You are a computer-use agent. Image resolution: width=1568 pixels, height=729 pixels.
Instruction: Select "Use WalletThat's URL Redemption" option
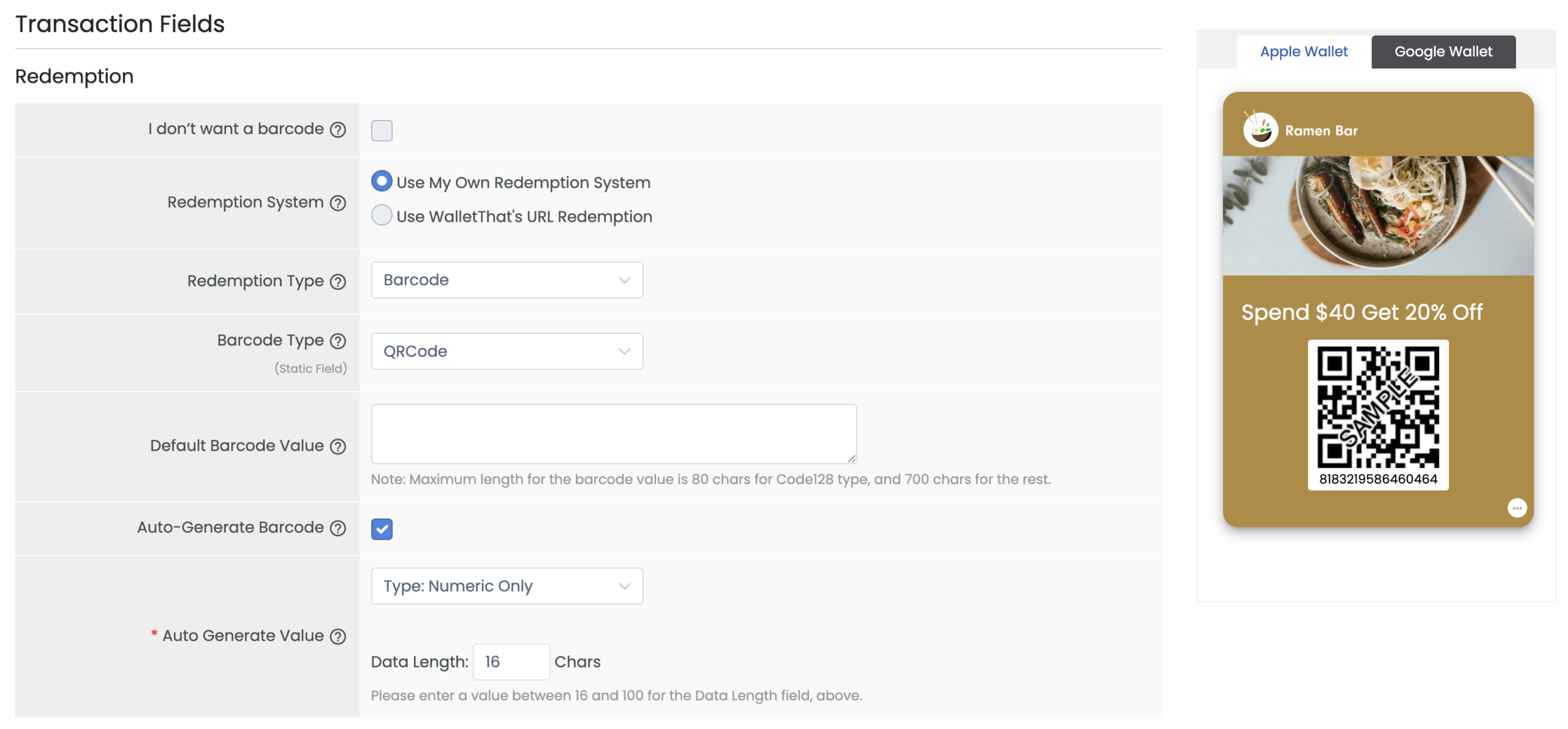[x=381, y=215]
